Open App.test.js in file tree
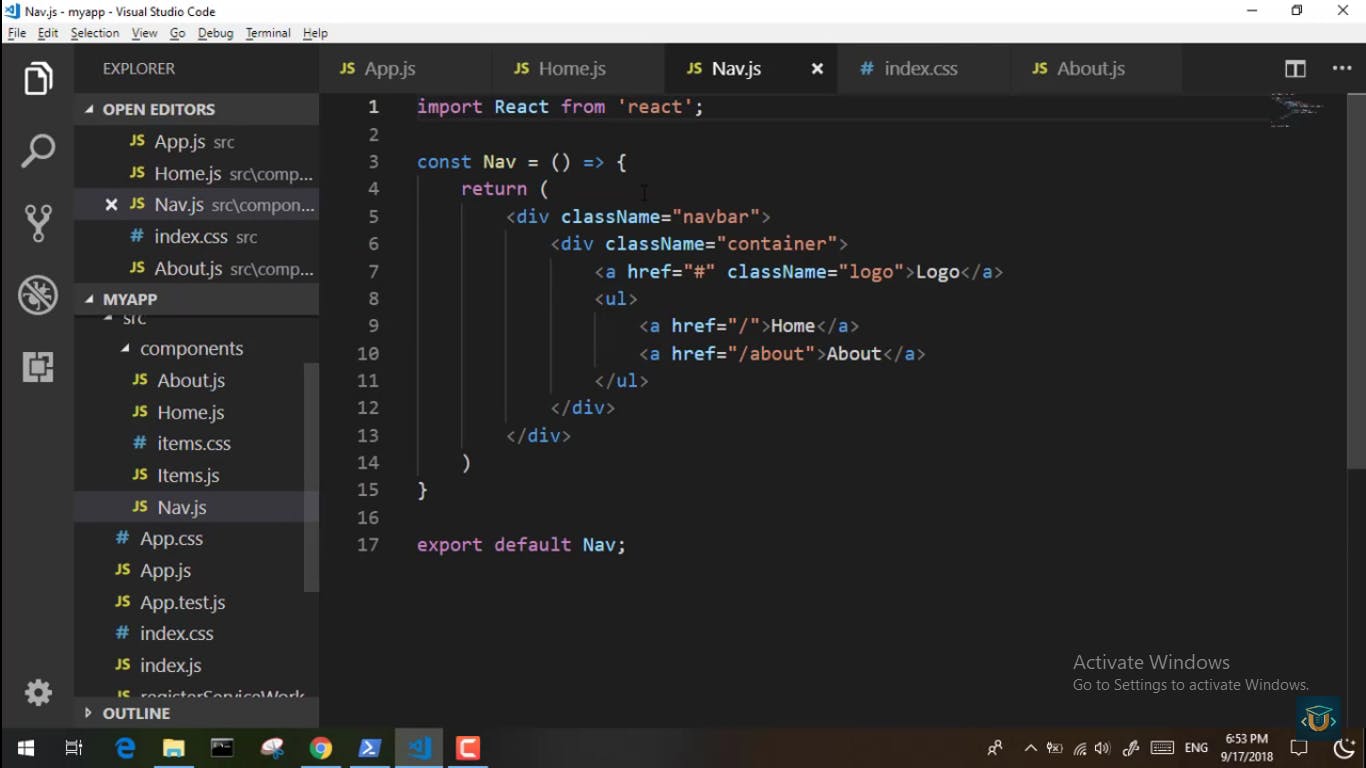This screenshot has width=1366, height=768. pyautogui.click(x=190, y=602)
